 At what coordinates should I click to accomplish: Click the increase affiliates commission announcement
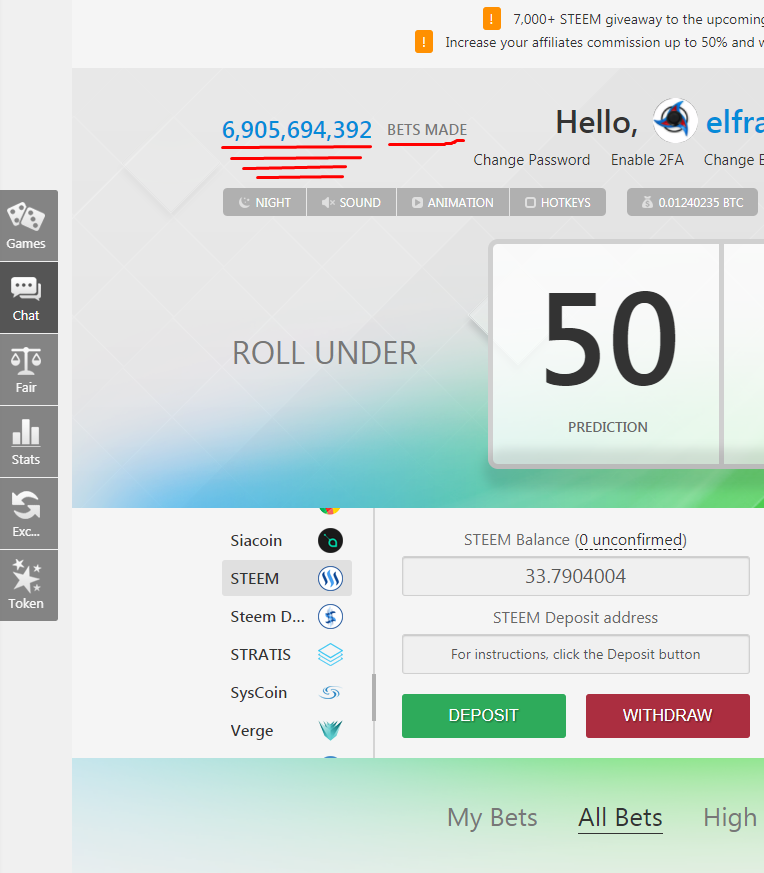point(605,42)
